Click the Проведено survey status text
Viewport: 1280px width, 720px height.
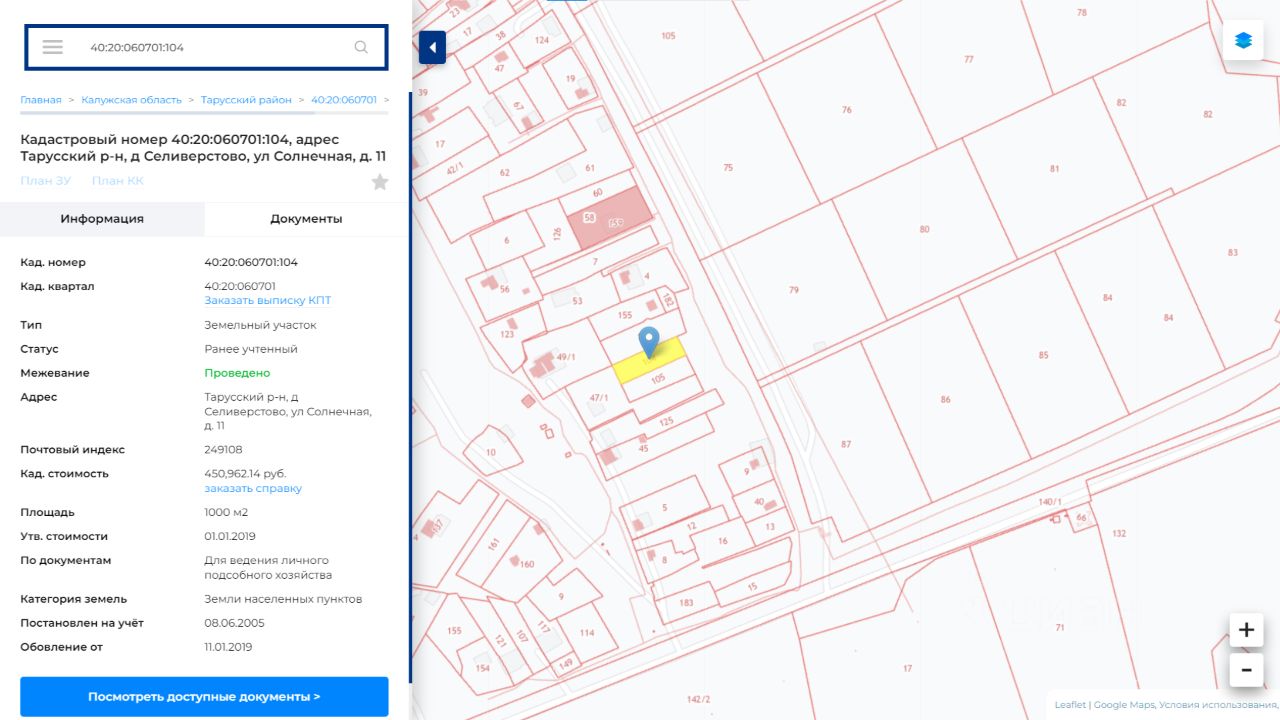(237, 373)
